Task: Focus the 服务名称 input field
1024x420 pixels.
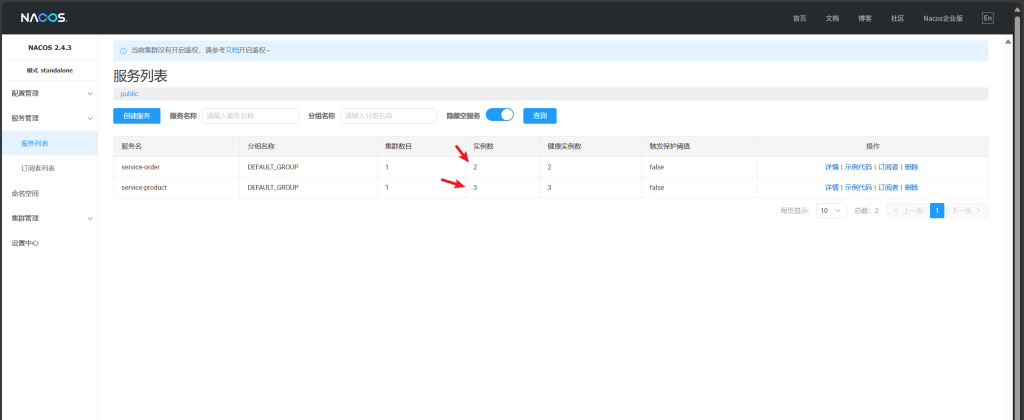Action: click(x=250, y=116)
